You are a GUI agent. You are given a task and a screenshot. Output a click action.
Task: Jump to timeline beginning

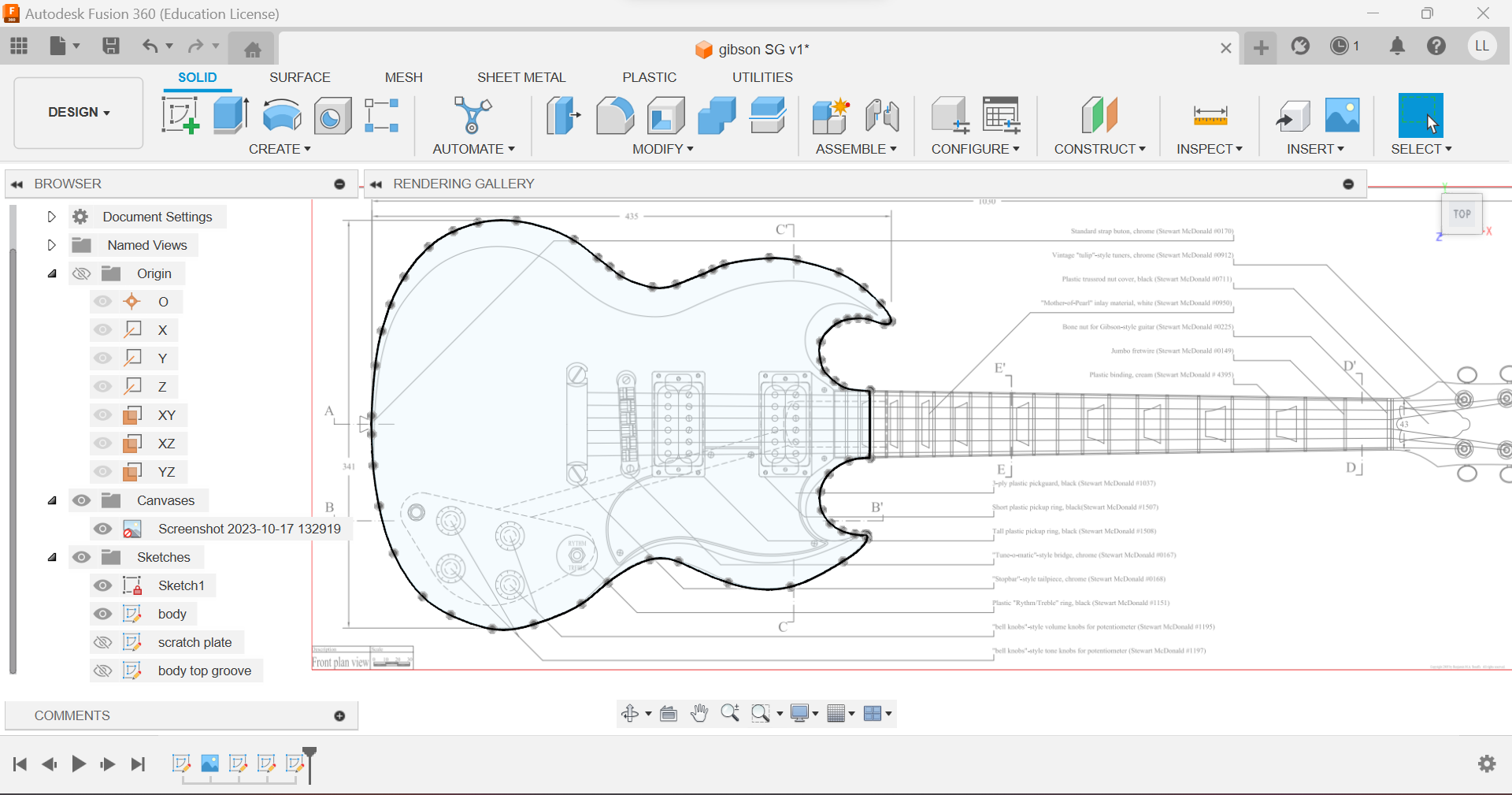click(20, 763)
